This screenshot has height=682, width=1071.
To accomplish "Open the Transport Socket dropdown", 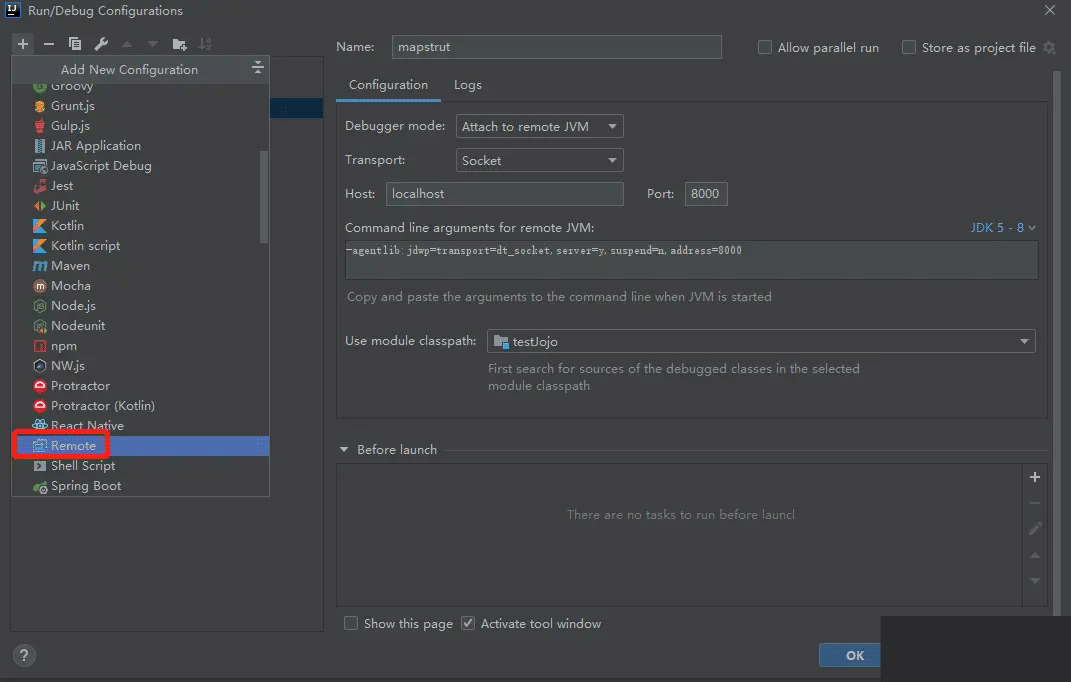I will [x=540, y=161].
